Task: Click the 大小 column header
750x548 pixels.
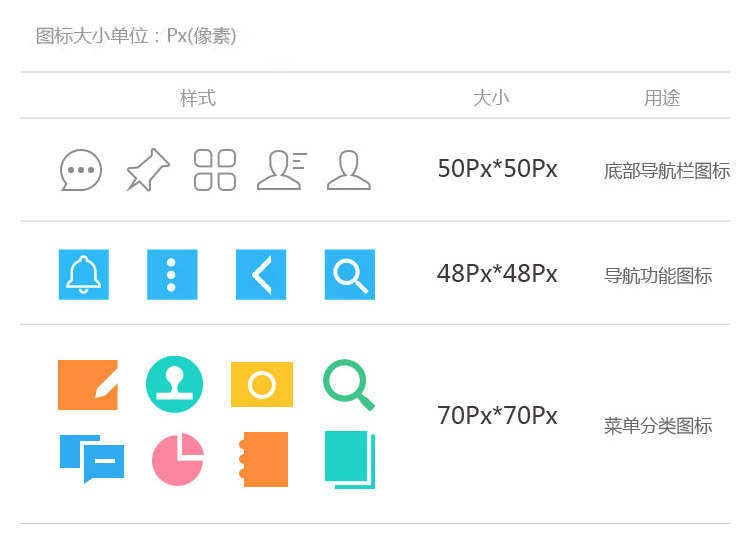Action: click(x=491, y=99)
